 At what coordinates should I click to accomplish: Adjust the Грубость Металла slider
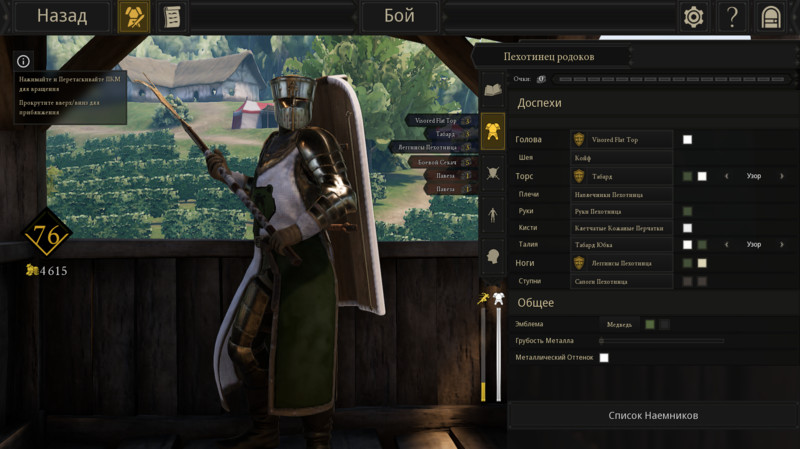coord(662,341)
